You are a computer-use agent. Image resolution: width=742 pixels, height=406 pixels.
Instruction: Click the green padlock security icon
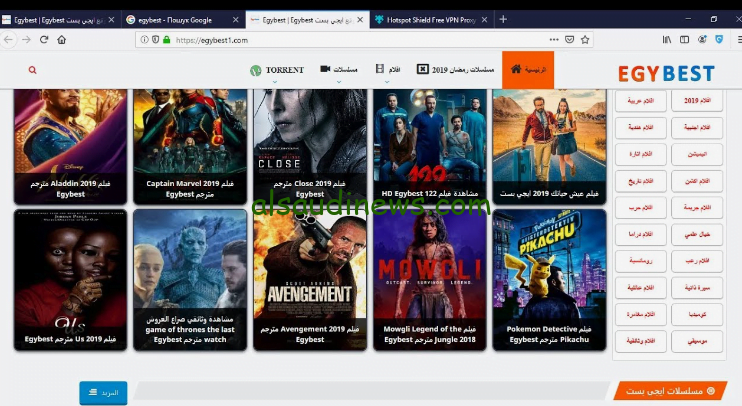(166, 40)
